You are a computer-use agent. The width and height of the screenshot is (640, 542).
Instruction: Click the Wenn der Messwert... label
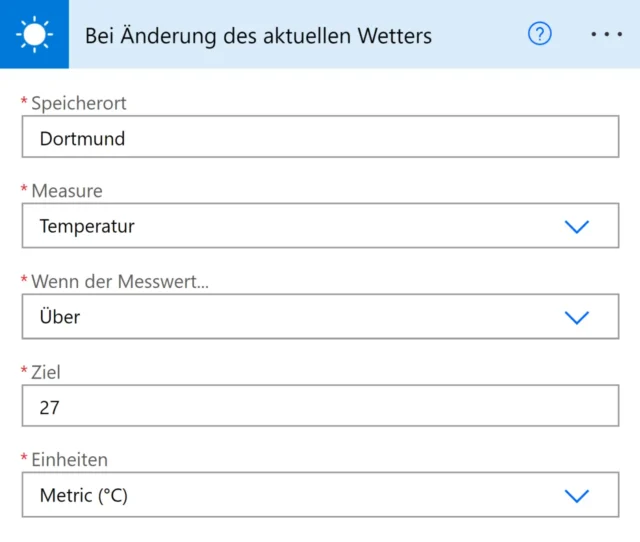click(120, 281)
